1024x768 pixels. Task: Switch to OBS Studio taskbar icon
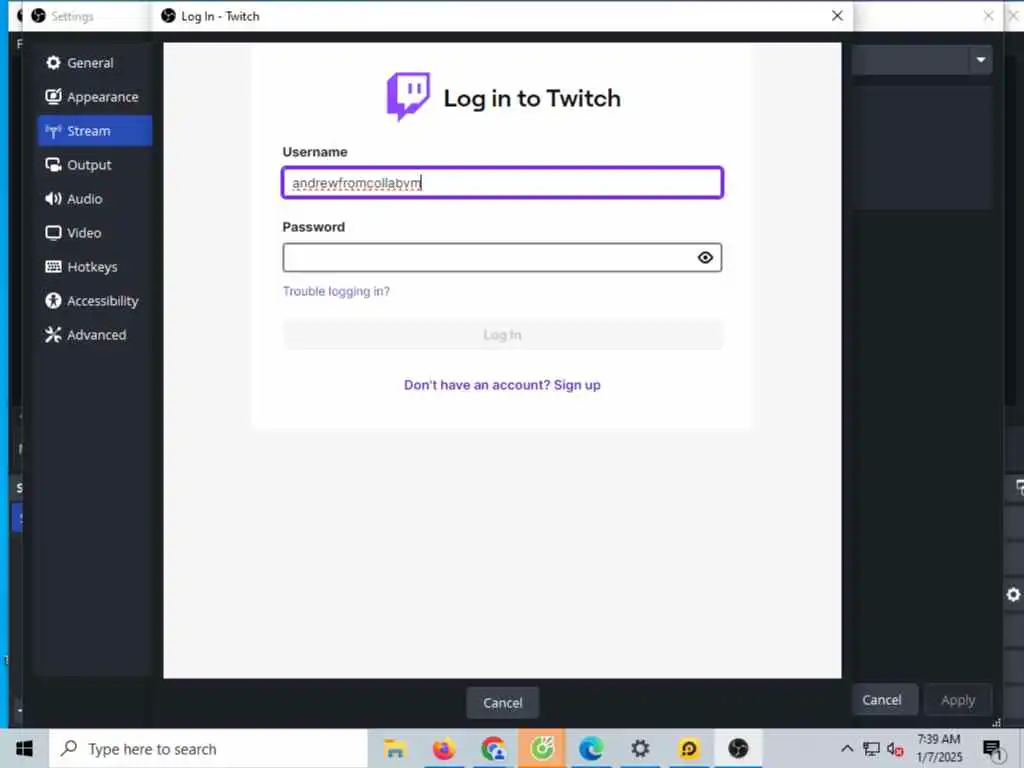tap(738, 748)
